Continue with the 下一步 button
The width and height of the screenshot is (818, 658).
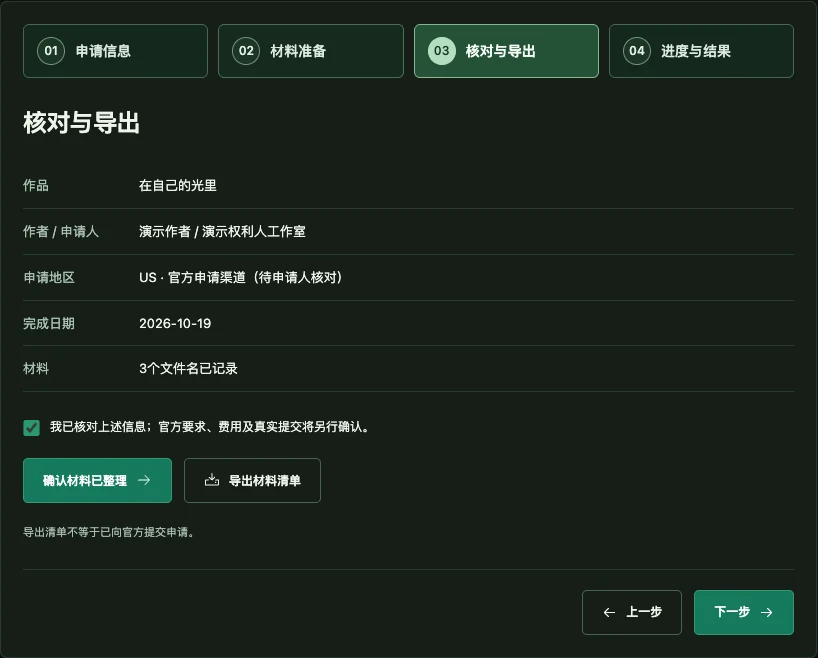744,612
